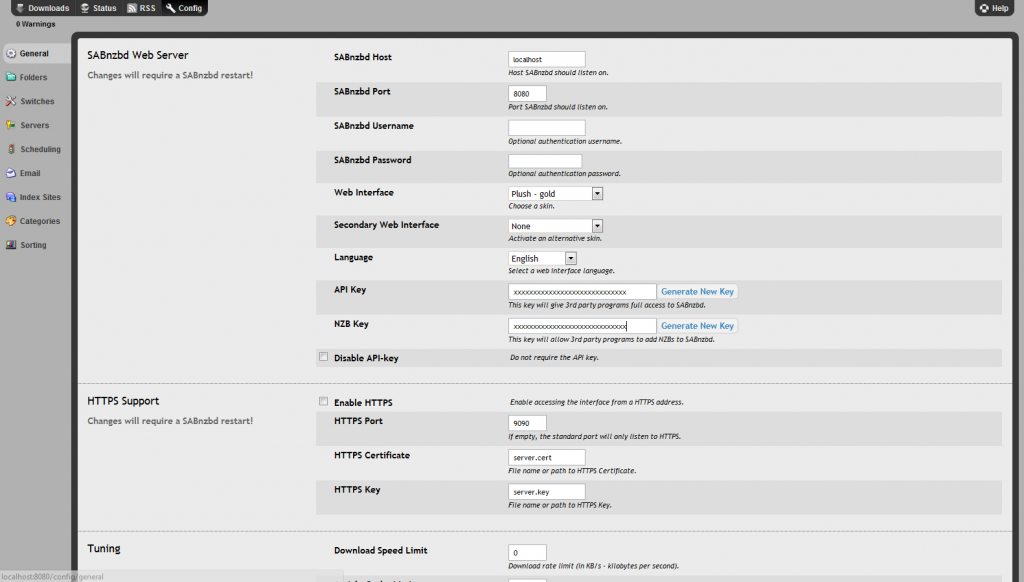Screen dimensions: 1024x582
Task: Open the Config tab label
Action: (190, 8)
